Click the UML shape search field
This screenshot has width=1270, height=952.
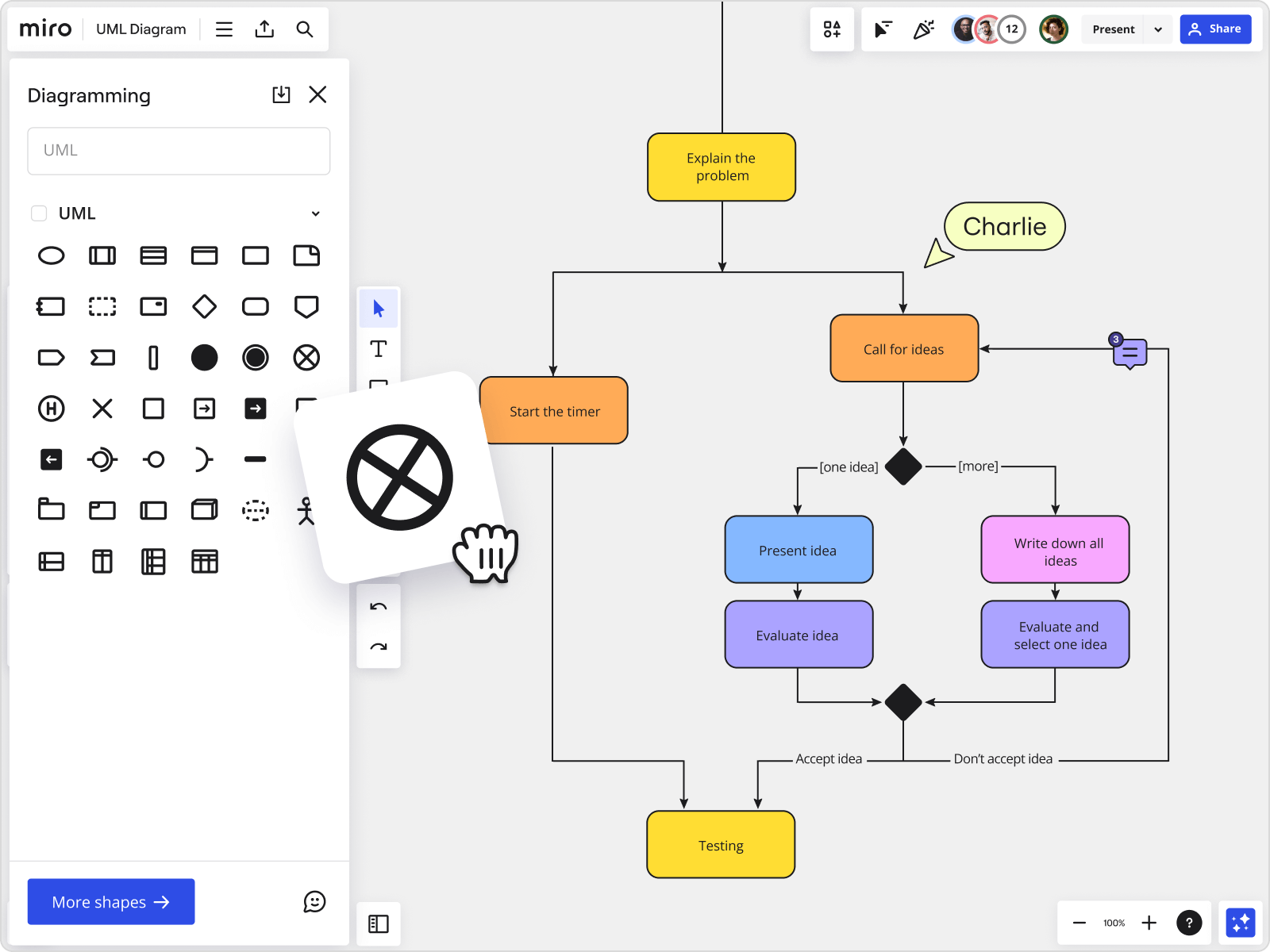179,151
